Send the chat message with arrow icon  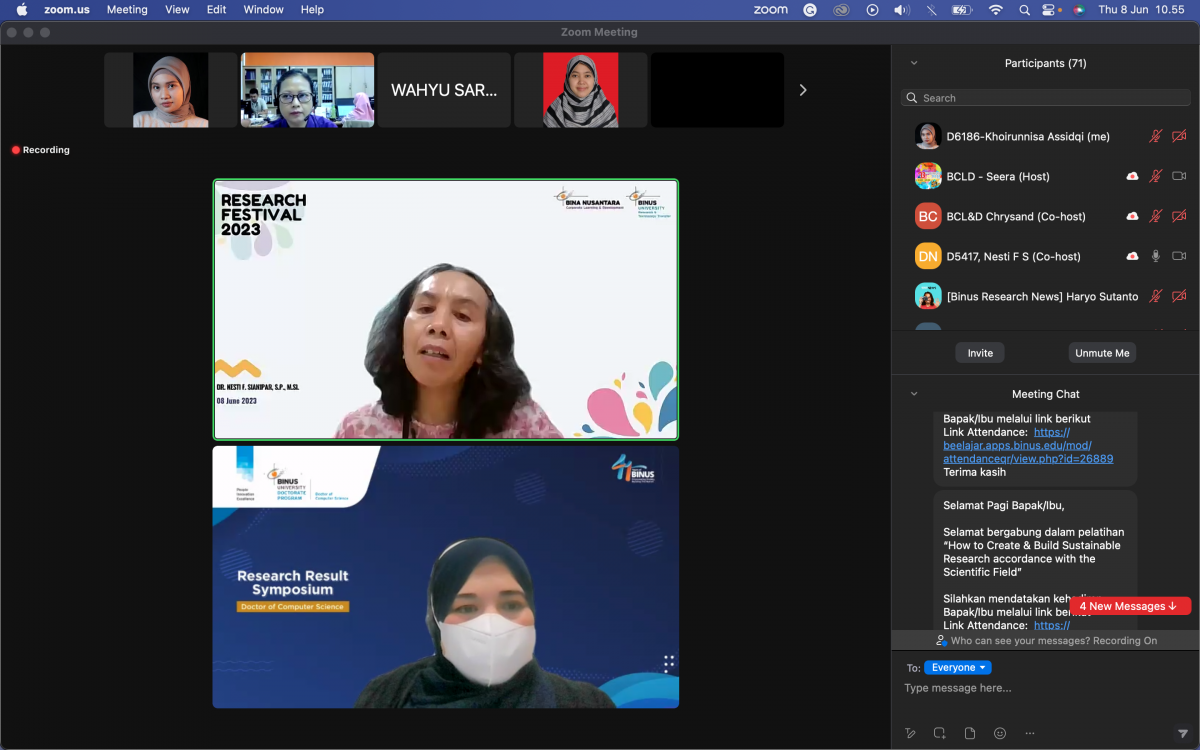[x=1183, y=733]
